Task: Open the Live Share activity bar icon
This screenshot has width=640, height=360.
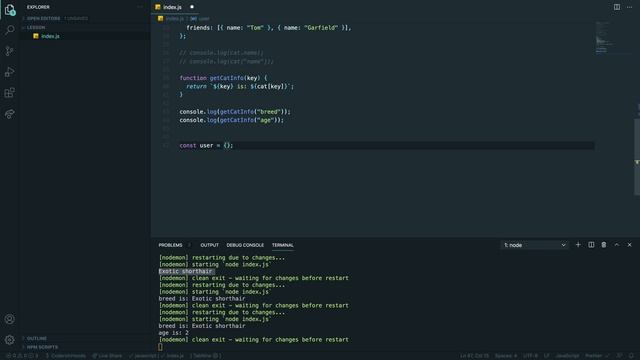Action: pos(10,113)
